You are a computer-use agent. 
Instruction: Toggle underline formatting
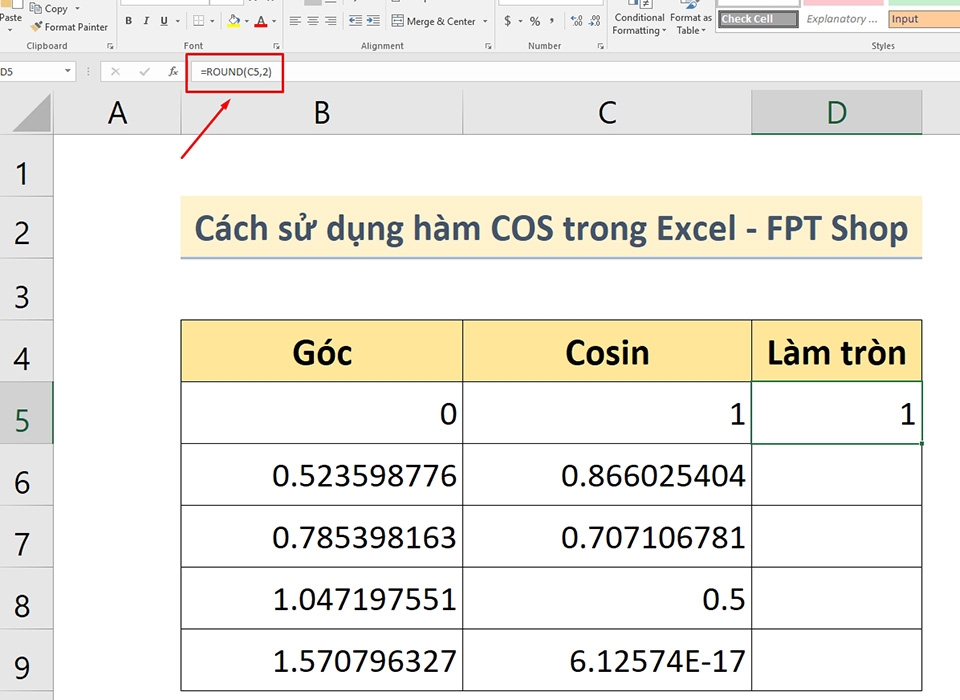pyautogui.click(x=164, y=20)
